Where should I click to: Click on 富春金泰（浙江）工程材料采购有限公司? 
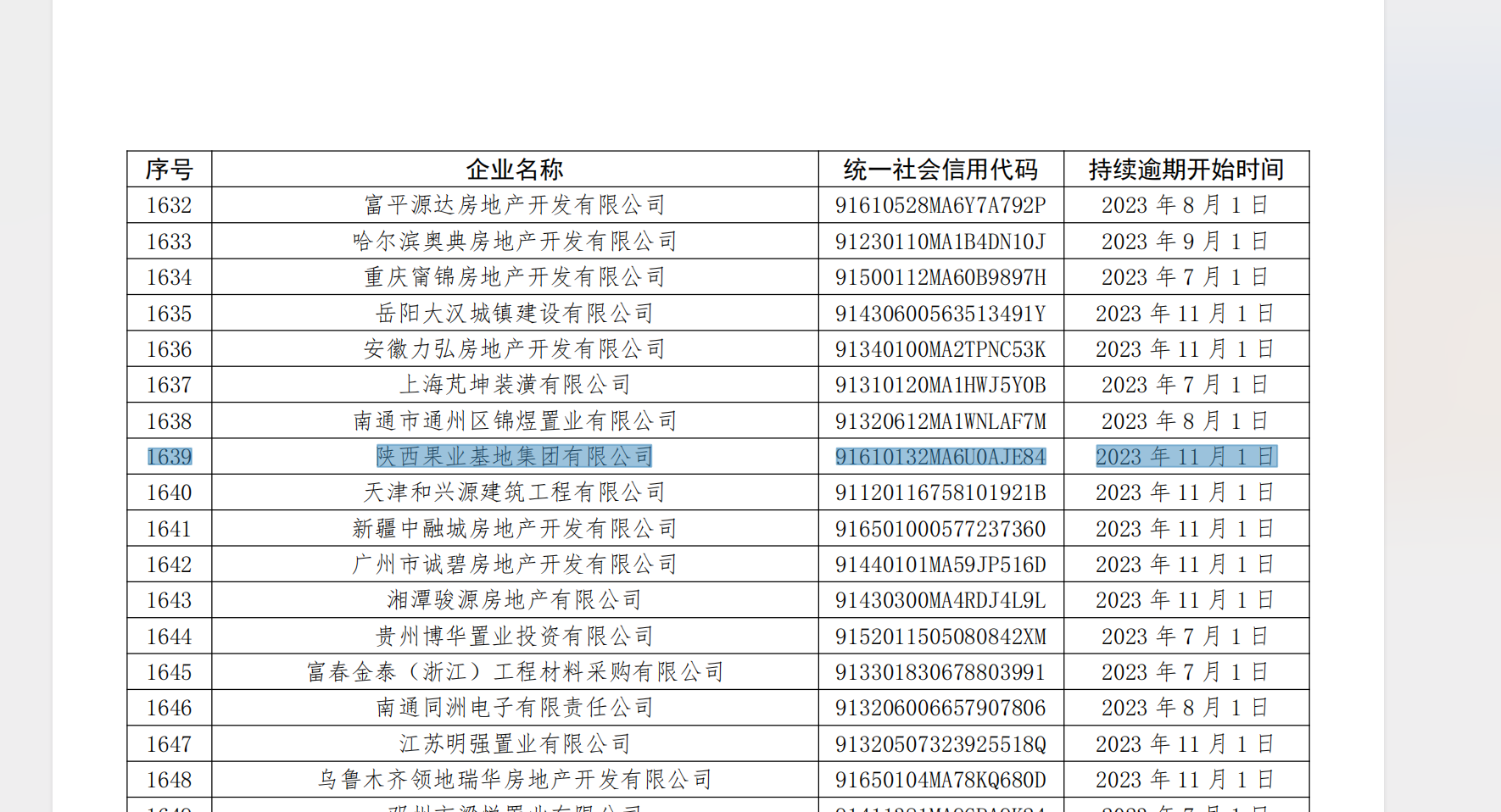(x=515, y=672)
